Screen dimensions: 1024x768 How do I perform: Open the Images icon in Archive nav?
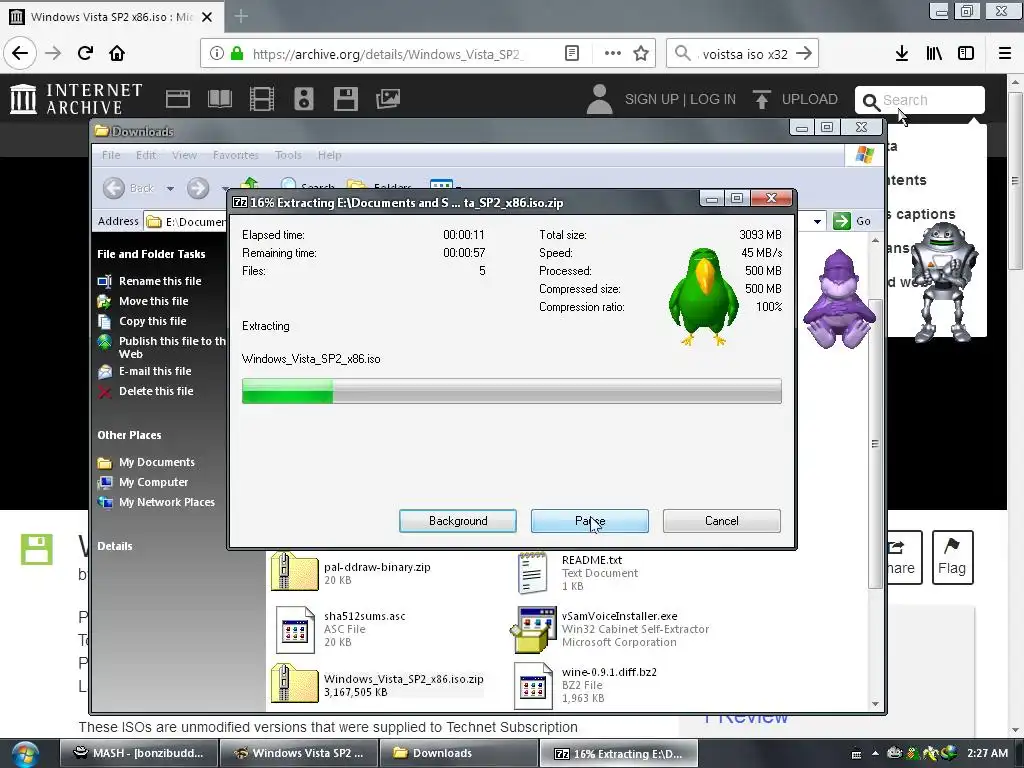(x=388, y=99)
